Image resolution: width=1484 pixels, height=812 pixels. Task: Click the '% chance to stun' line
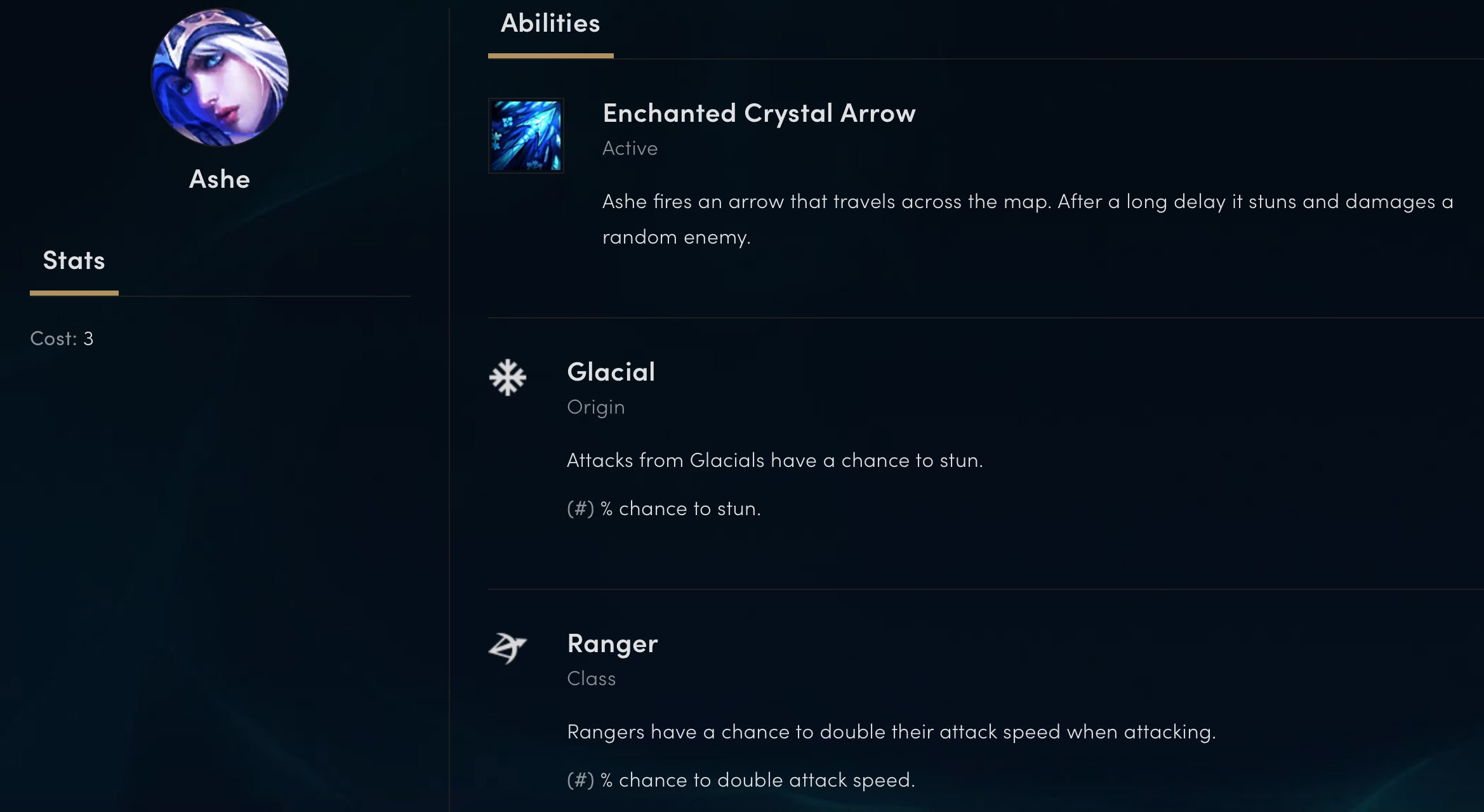664,509
